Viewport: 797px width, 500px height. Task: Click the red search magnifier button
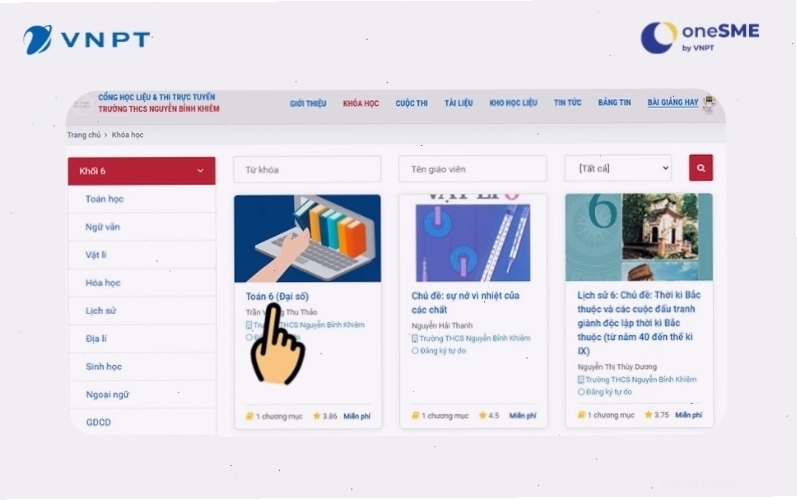pyautogui.click(x=701, y=168)
